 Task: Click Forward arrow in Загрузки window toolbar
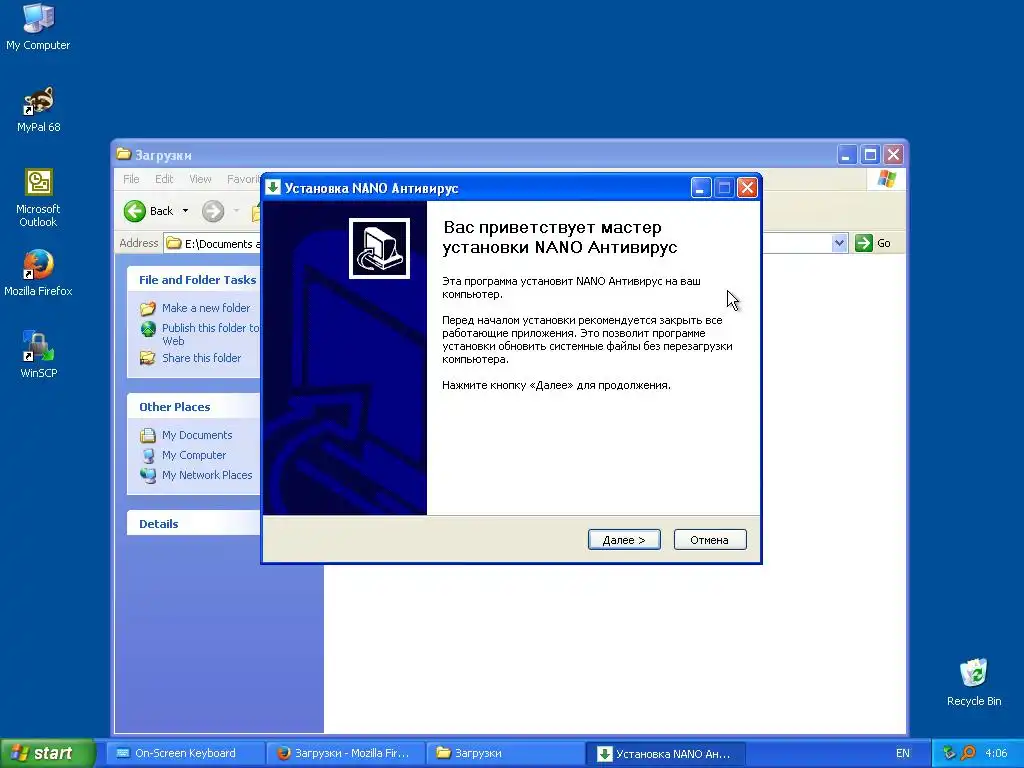(213, 211)
